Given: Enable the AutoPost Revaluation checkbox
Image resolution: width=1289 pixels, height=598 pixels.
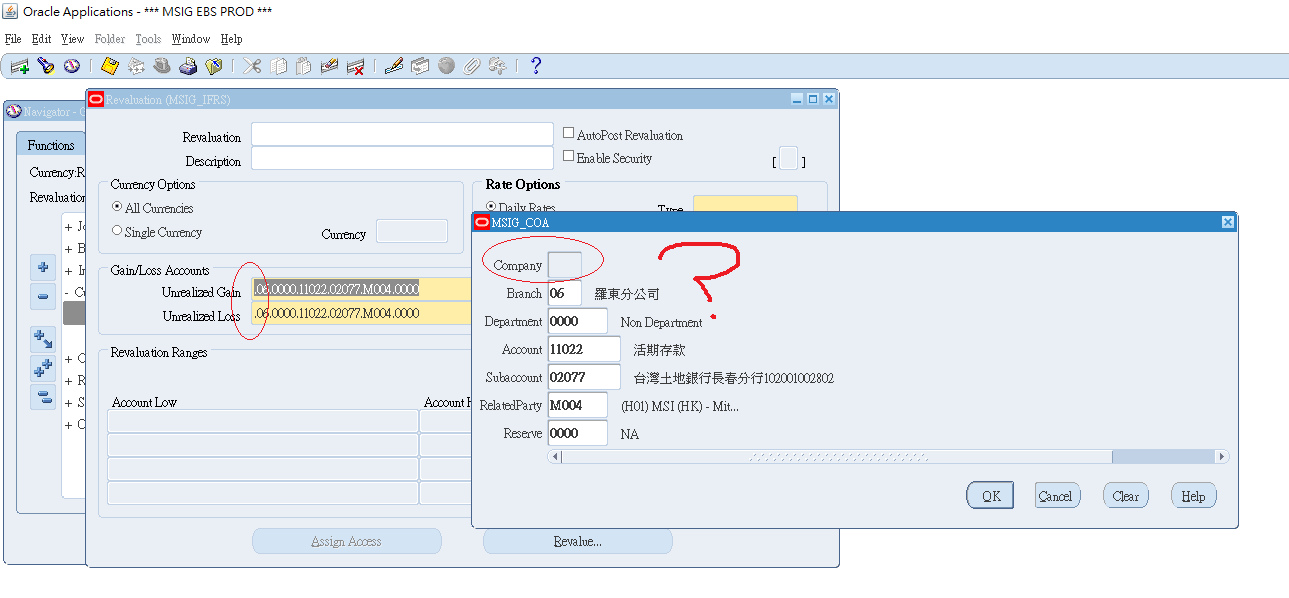Looking at the screenshot, I should (569, 134).
